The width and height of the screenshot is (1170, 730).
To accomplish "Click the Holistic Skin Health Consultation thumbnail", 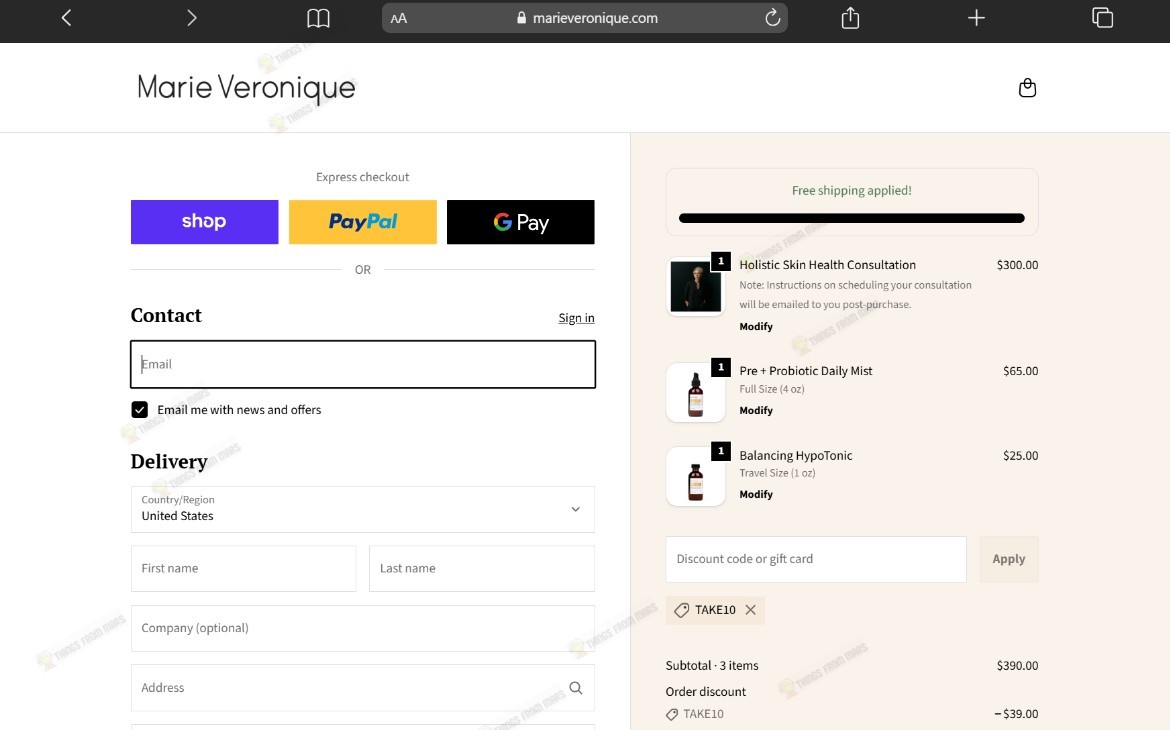I will (695, 287).
